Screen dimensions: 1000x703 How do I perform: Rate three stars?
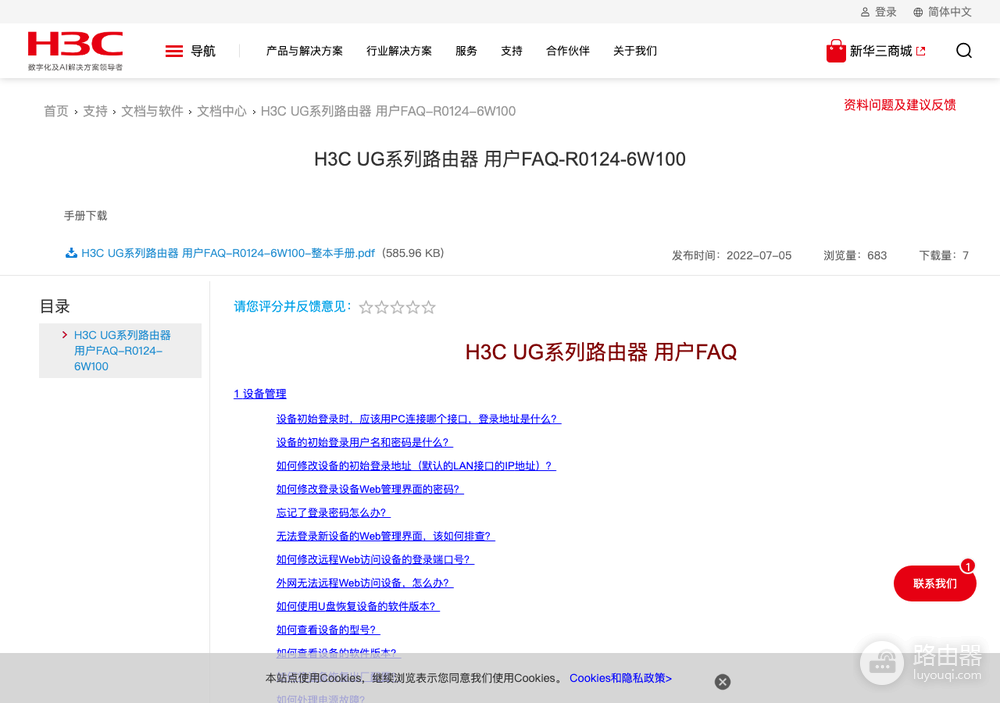click(x=397, y=307)
